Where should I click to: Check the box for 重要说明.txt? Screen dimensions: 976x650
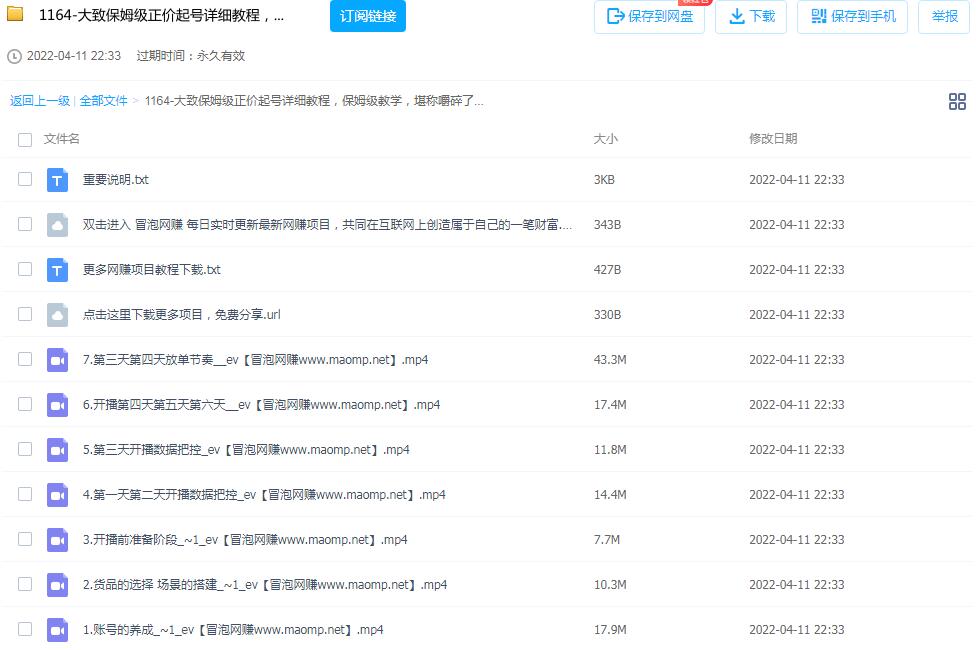pyautogui.click(x=25, y=179)
